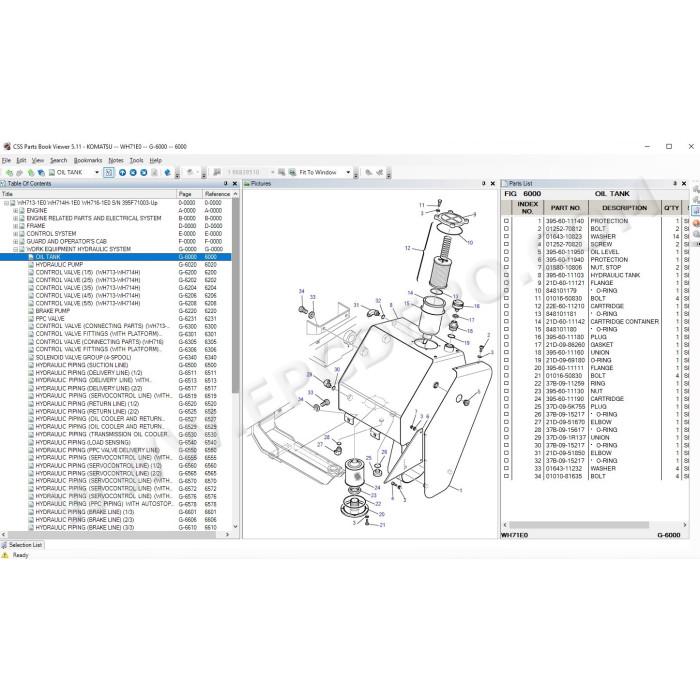The width and height of the screenshot is (700, 700).
Task: Click the gray tool icon at far right of toolbar
Action: pyautogui.click(x=380, y=173)
